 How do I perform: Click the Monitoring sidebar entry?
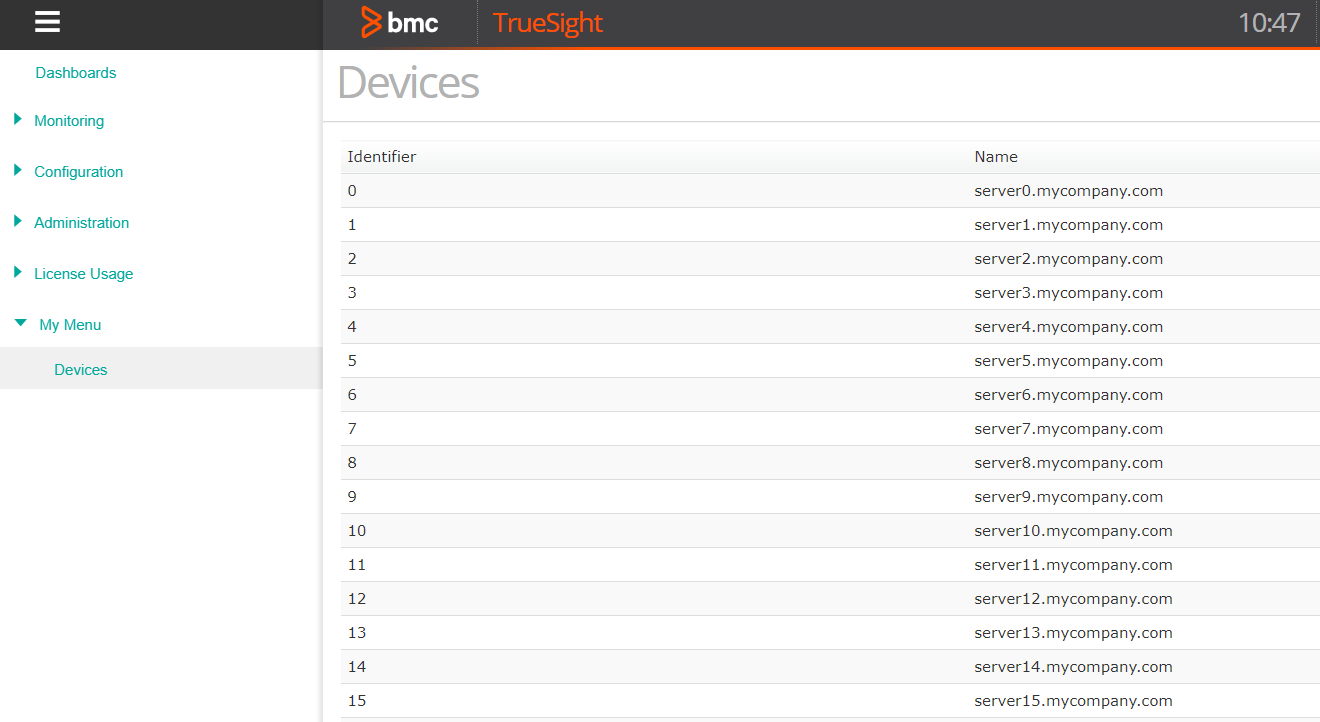[x=70, y=120]
